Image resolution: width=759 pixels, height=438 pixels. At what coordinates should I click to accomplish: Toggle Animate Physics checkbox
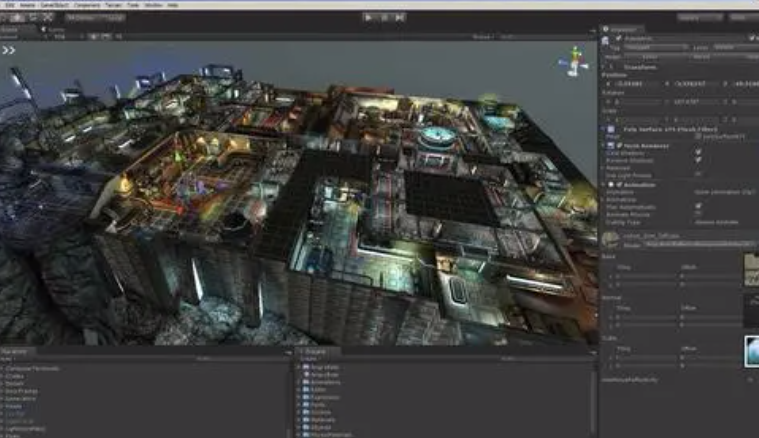(698, 214)
